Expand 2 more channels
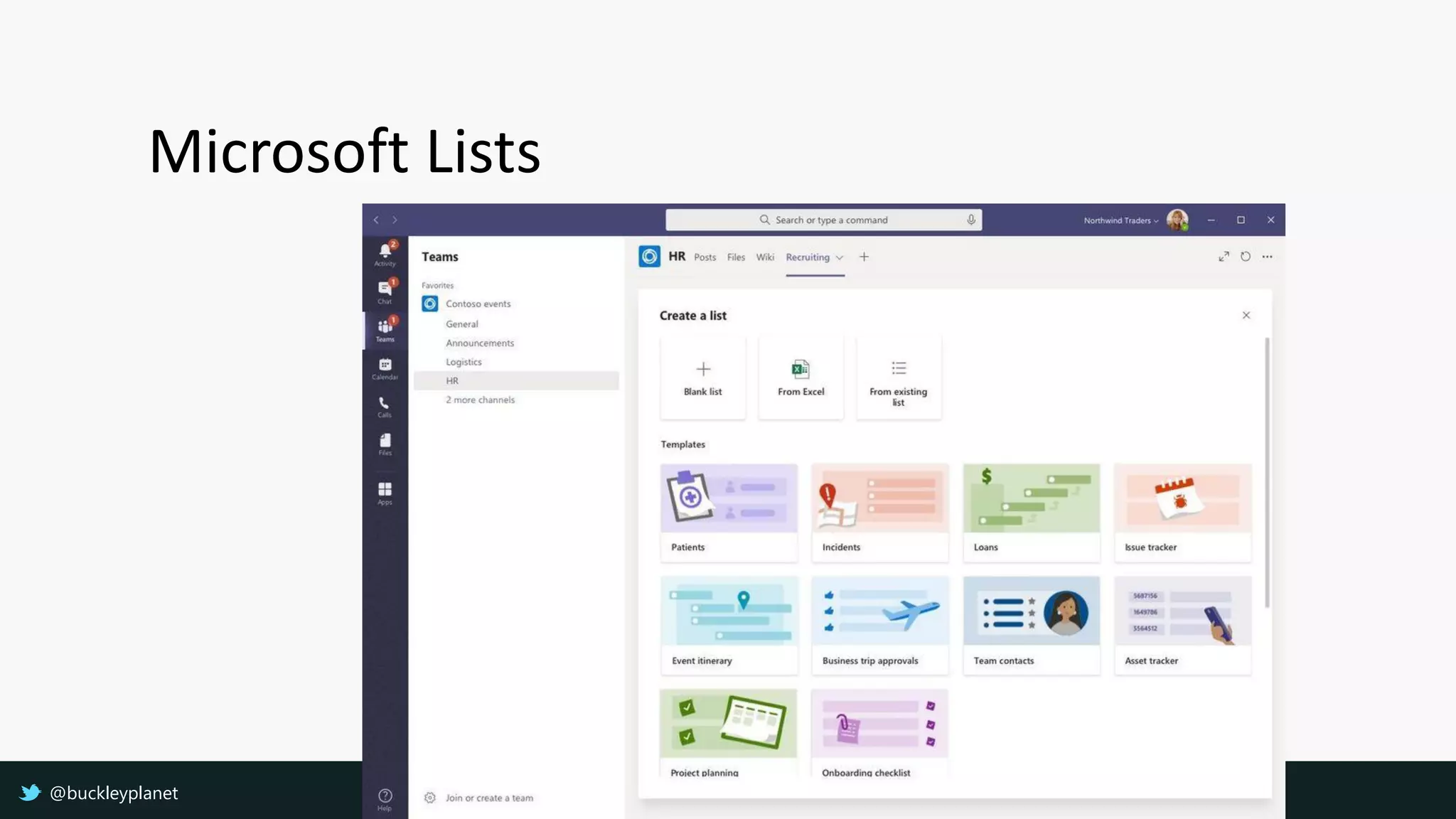The width and height of the screenshot is (1456, 819). pyautogui.click(x=480, y=400)
